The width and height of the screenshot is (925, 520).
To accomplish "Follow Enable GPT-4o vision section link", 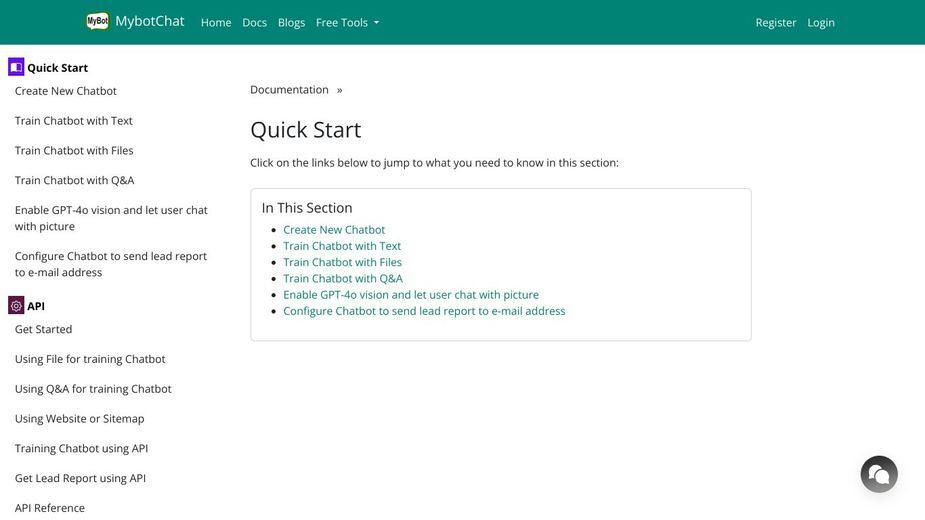I will pyautogui.click(x=411, y=295).
